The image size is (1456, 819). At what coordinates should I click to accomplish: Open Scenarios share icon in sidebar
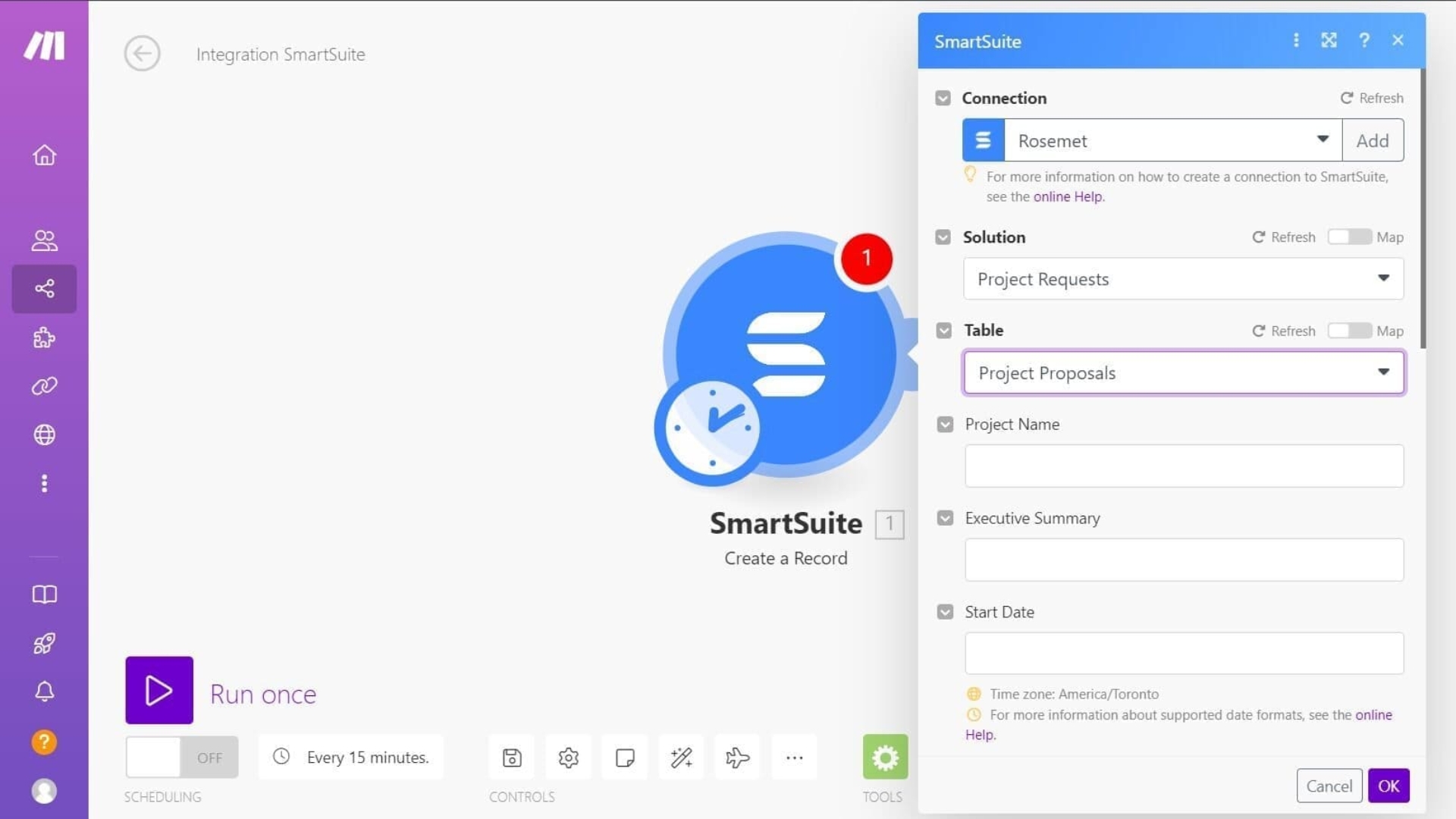44,288
